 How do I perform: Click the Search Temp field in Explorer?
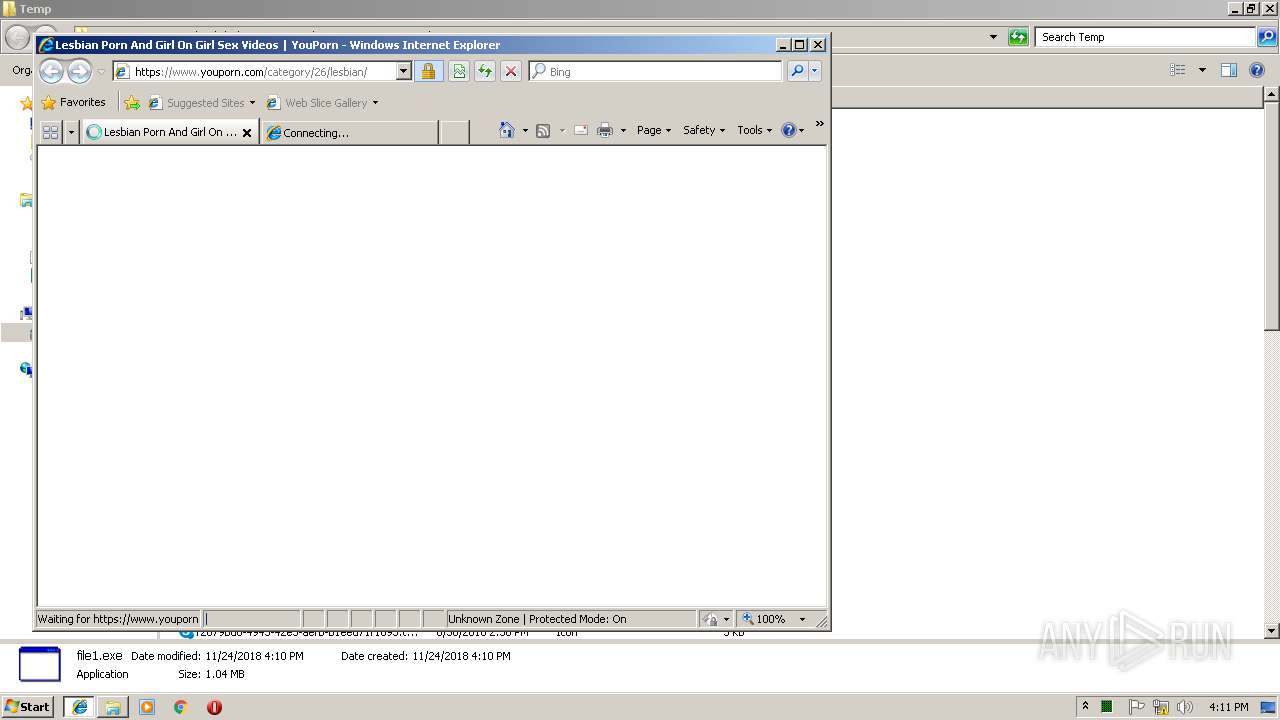(x=1146, y=37)
